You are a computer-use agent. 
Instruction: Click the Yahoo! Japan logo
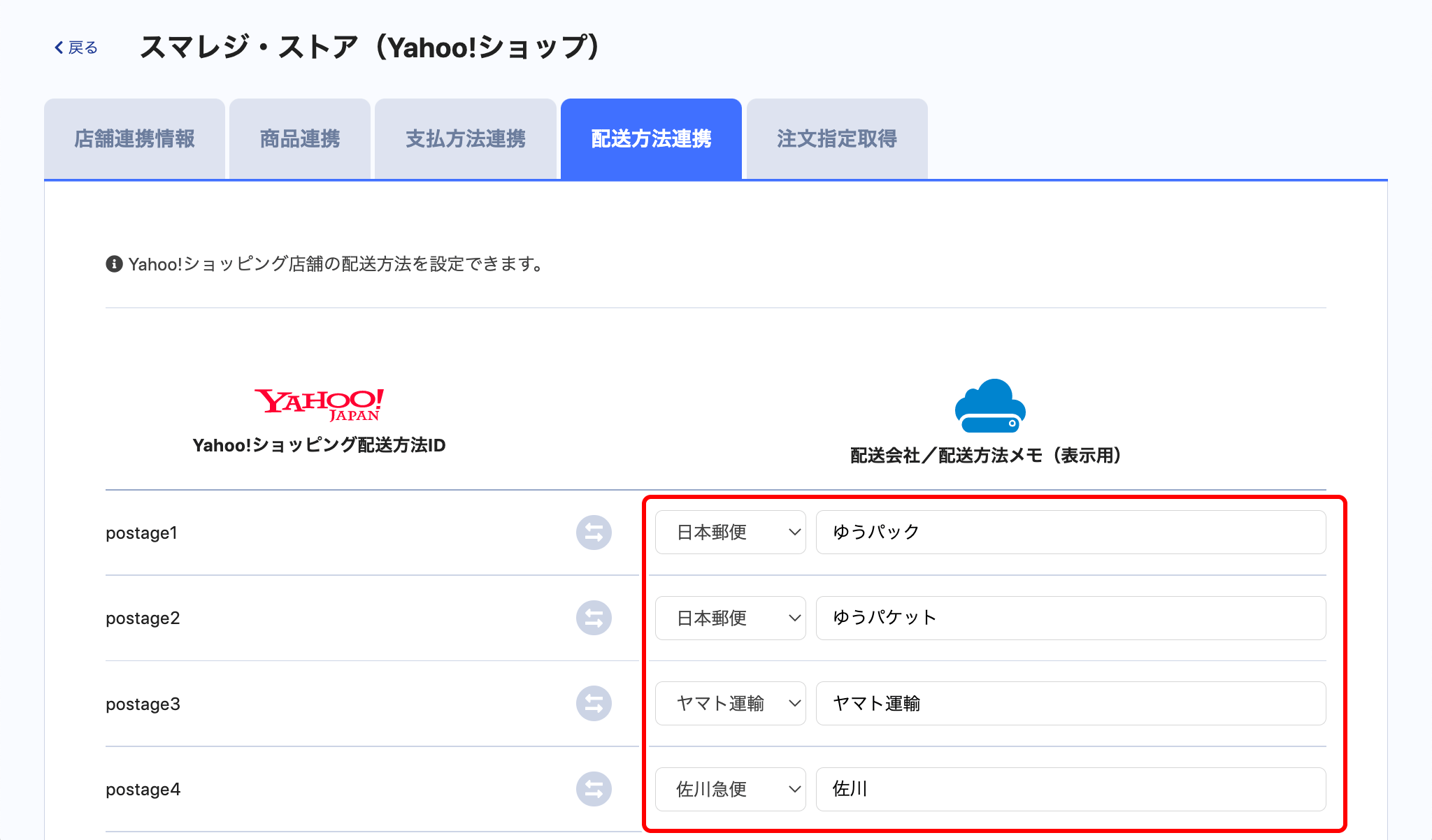319,405
